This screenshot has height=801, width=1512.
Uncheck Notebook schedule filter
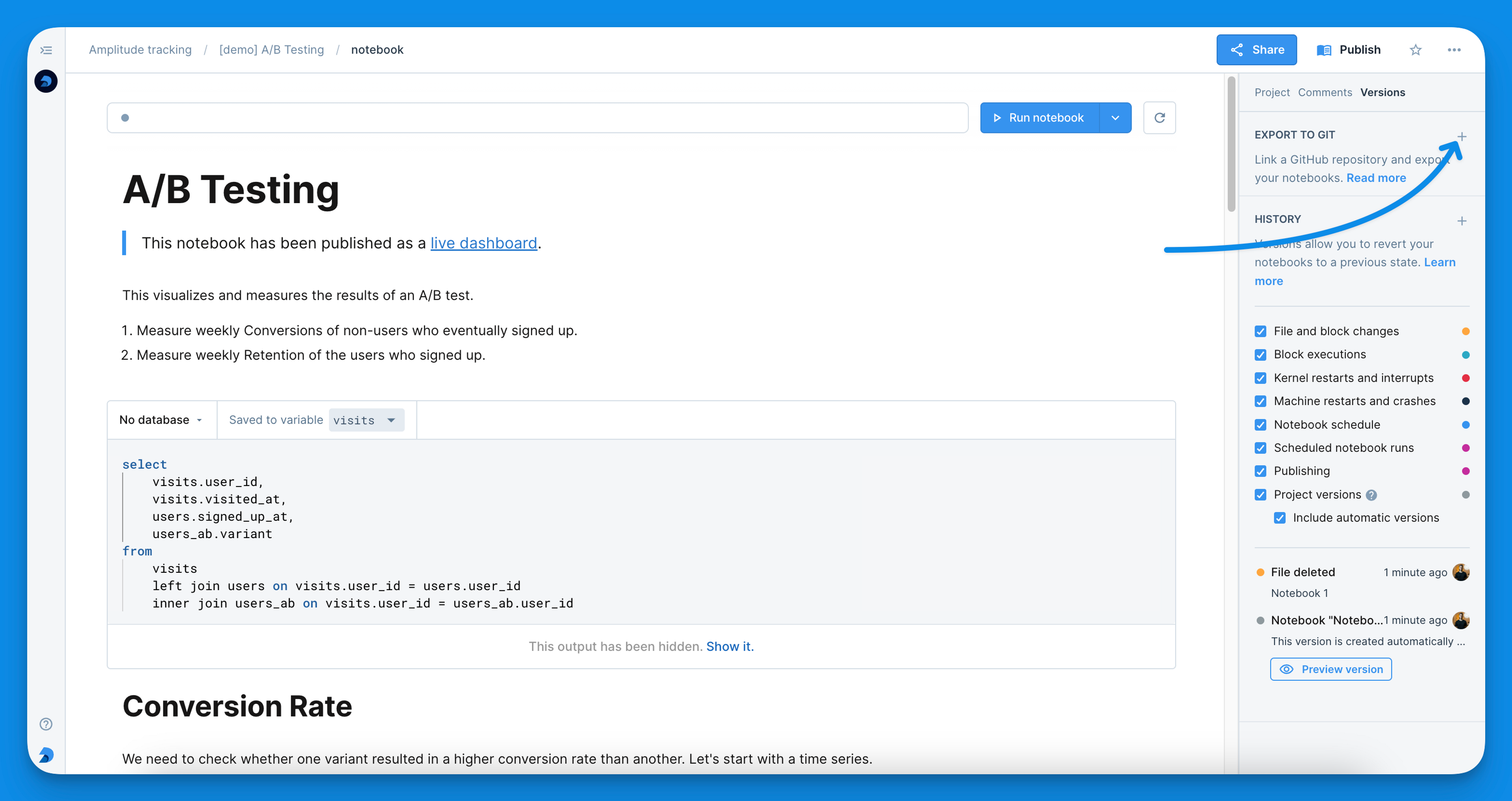coord(1260,425)
